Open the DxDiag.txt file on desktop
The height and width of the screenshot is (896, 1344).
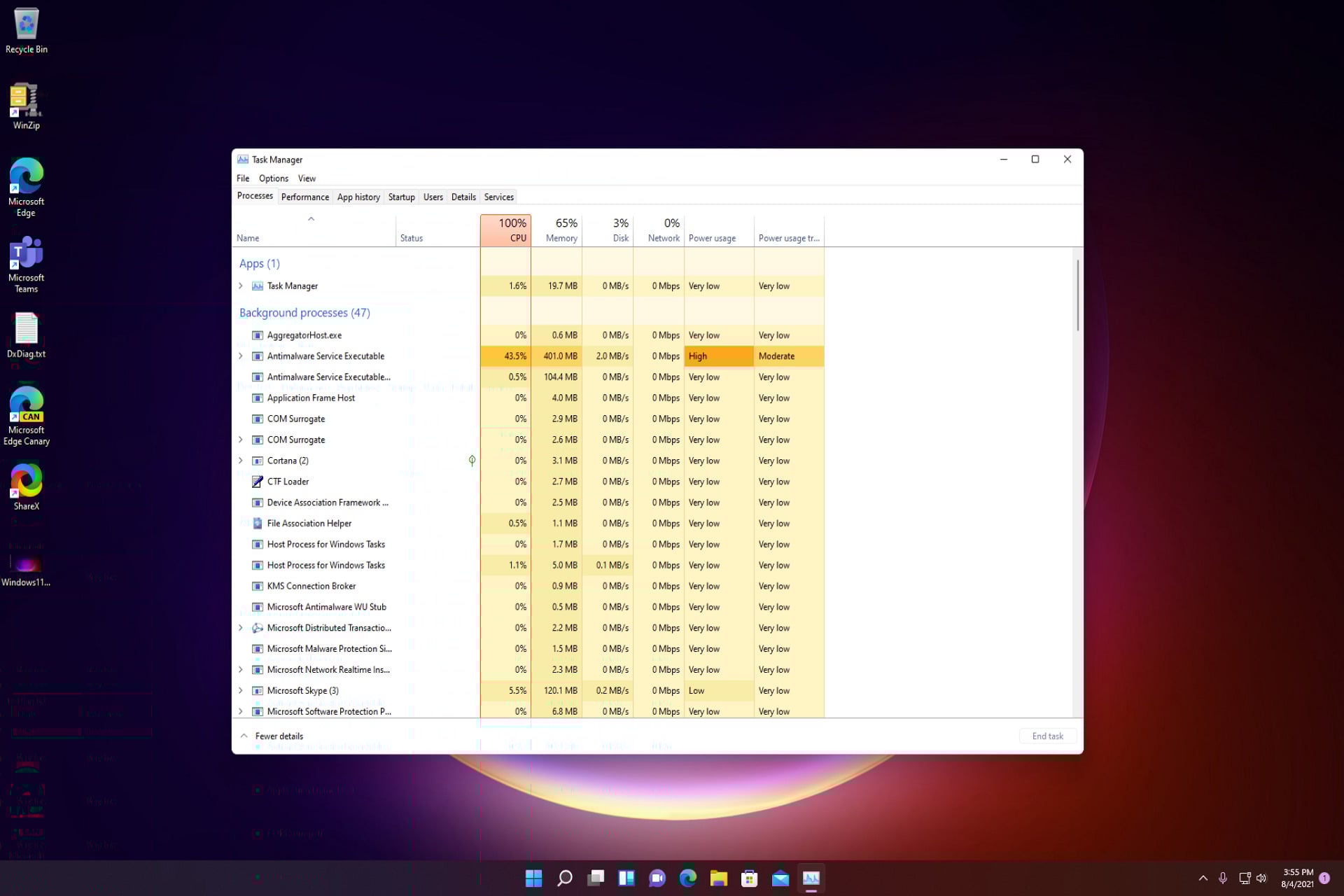click(27, 330)
